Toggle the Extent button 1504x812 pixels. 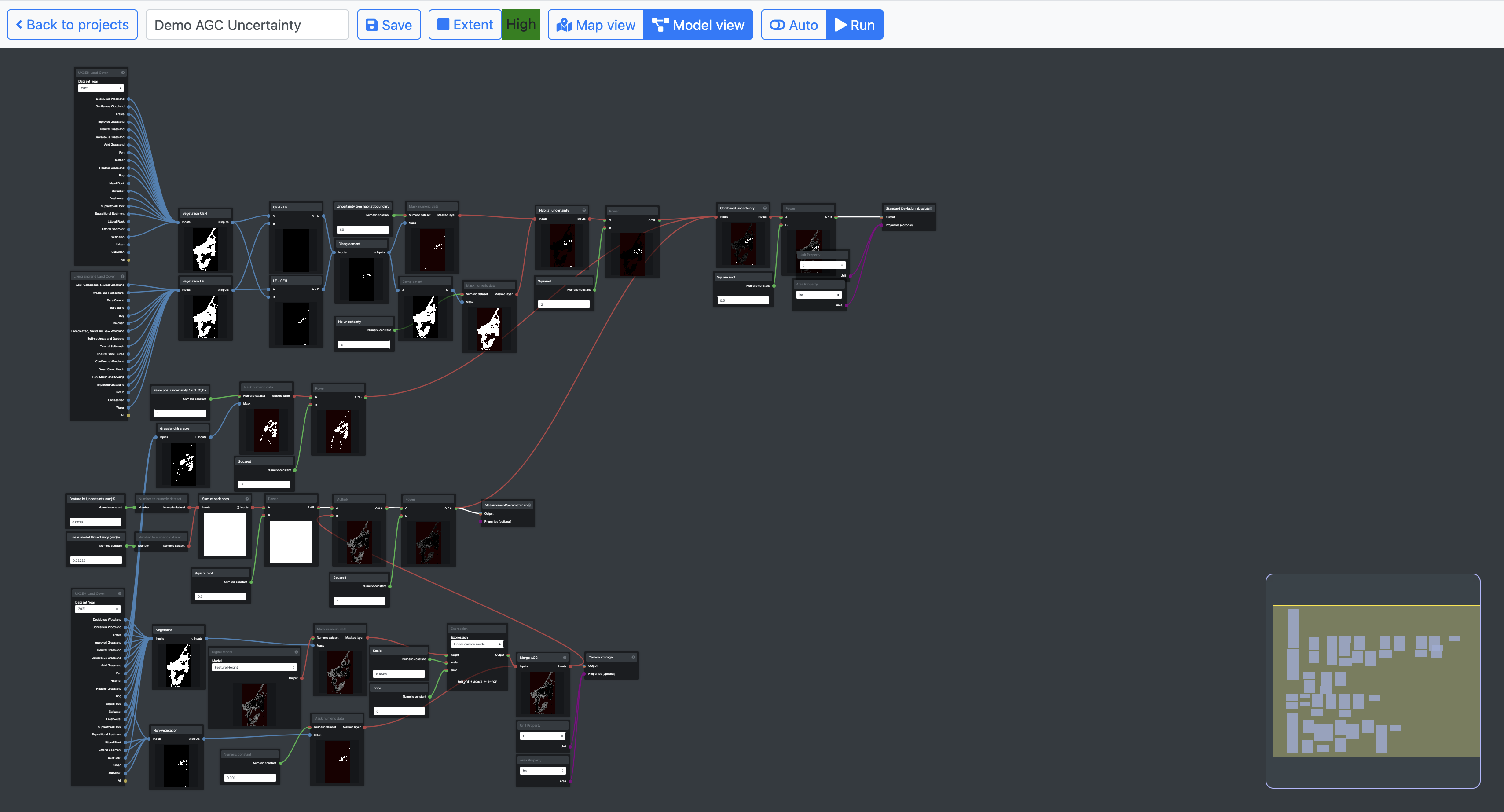point(466,25)
